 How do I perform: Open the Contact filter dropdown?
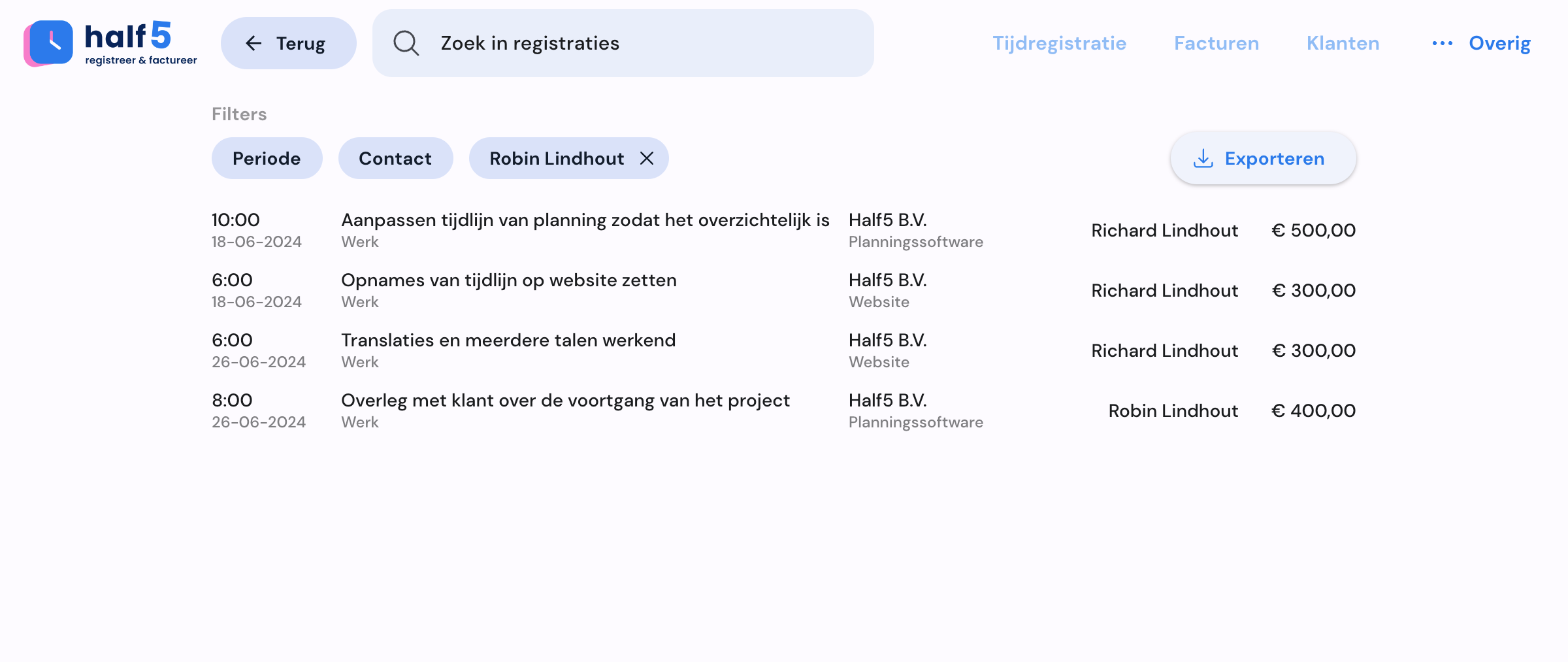(x=395, y=158)
